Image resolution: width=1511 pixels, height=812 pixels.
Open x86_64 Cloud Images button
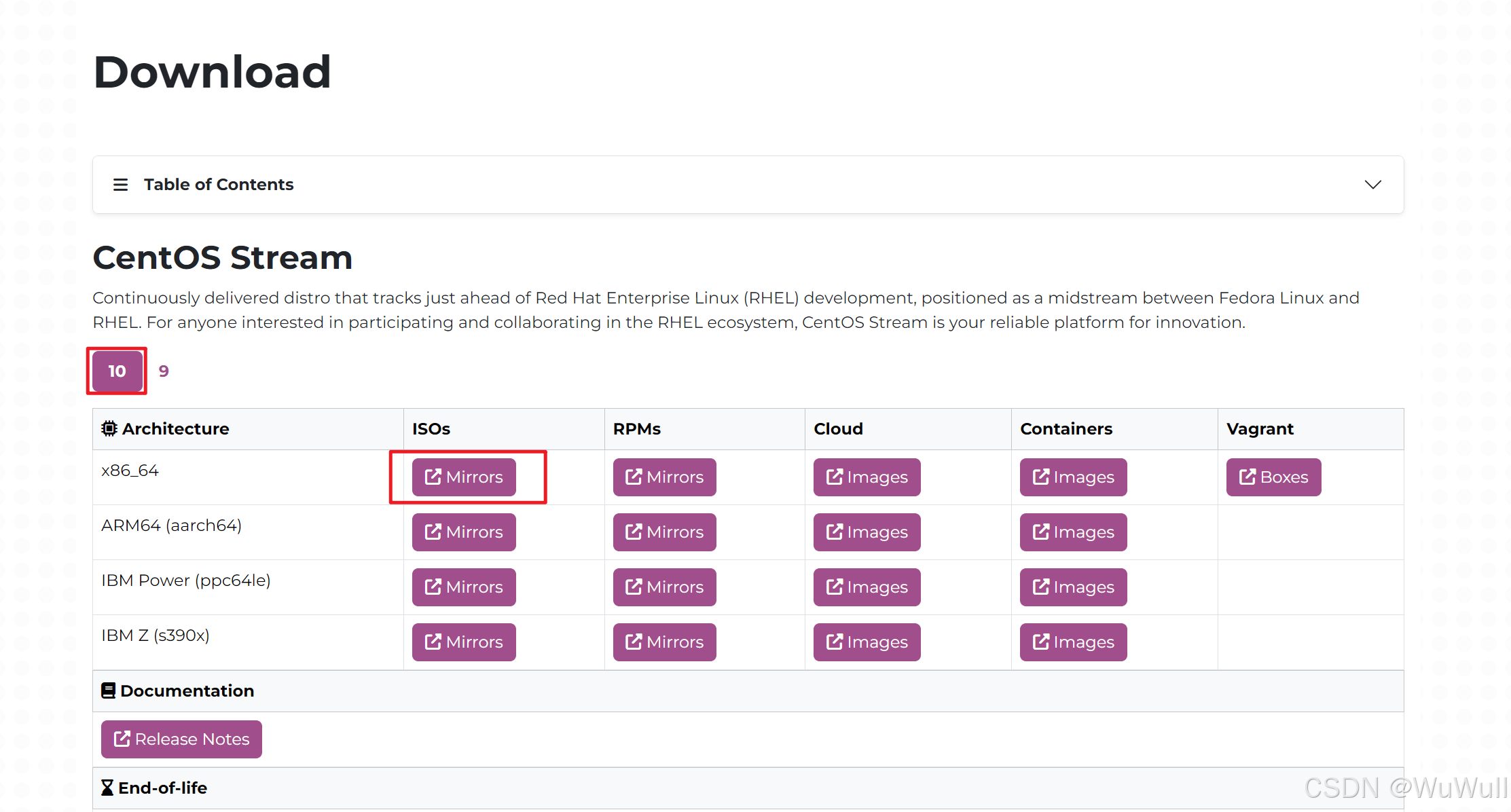pyautogui.click(x=867, y=477)
